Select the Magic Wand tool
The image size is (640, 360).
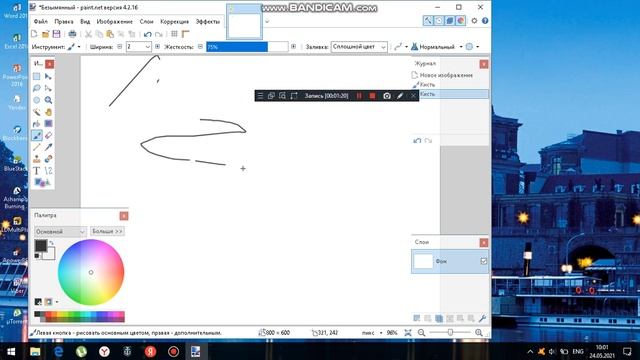[x=37, y=112]
